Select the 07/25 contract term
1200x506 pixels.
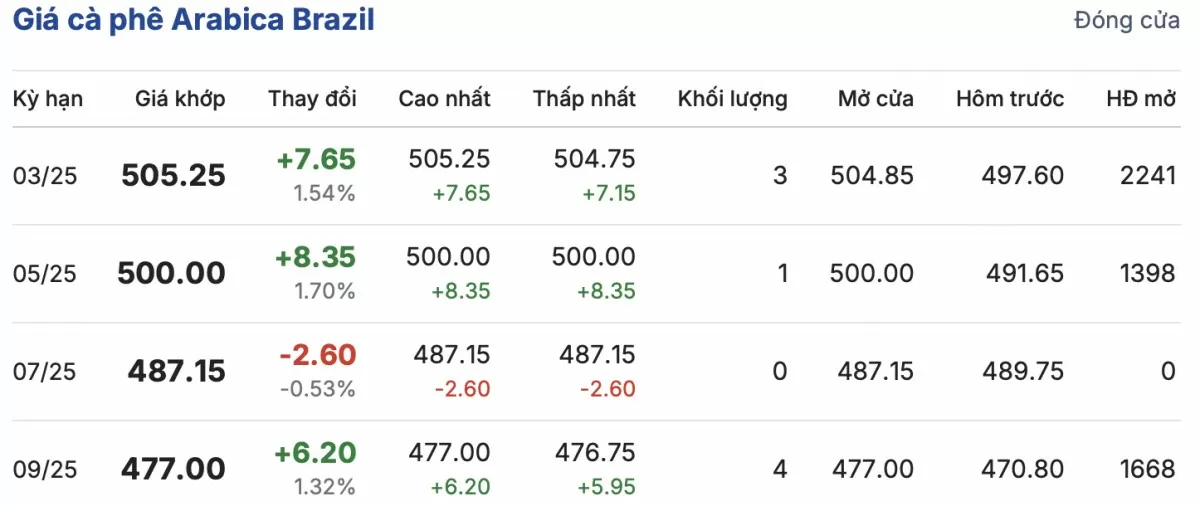pyautogui.click(x=44, y=372)
